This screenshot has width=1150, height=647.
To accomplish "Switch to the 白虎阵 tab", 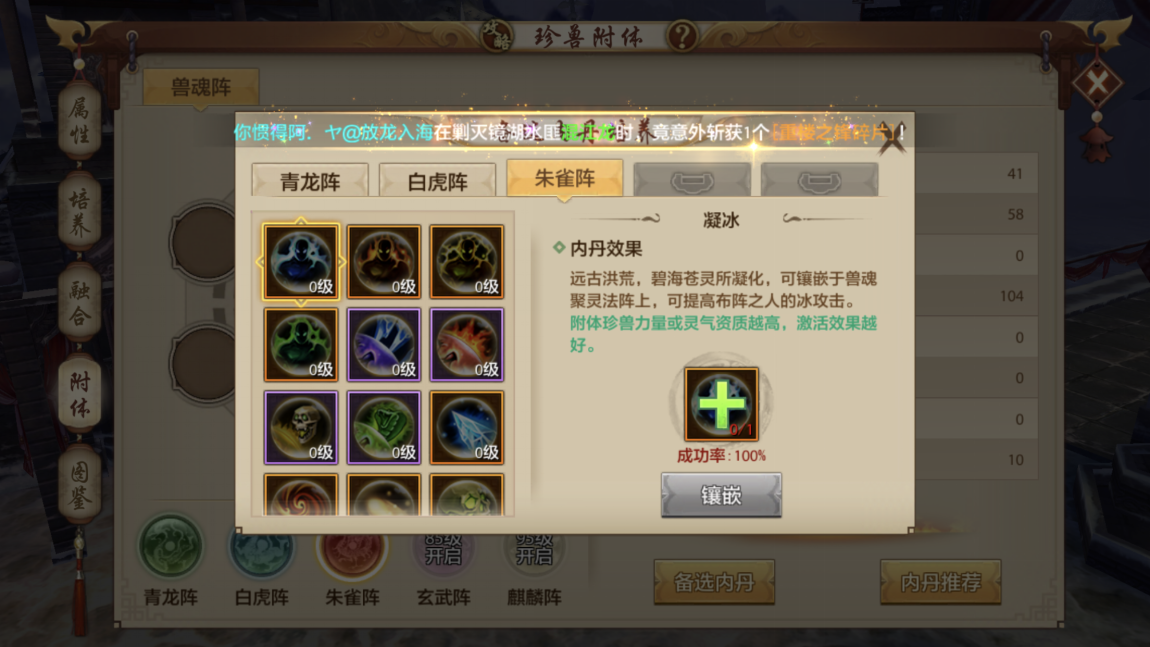I will (x=437, y=180).
